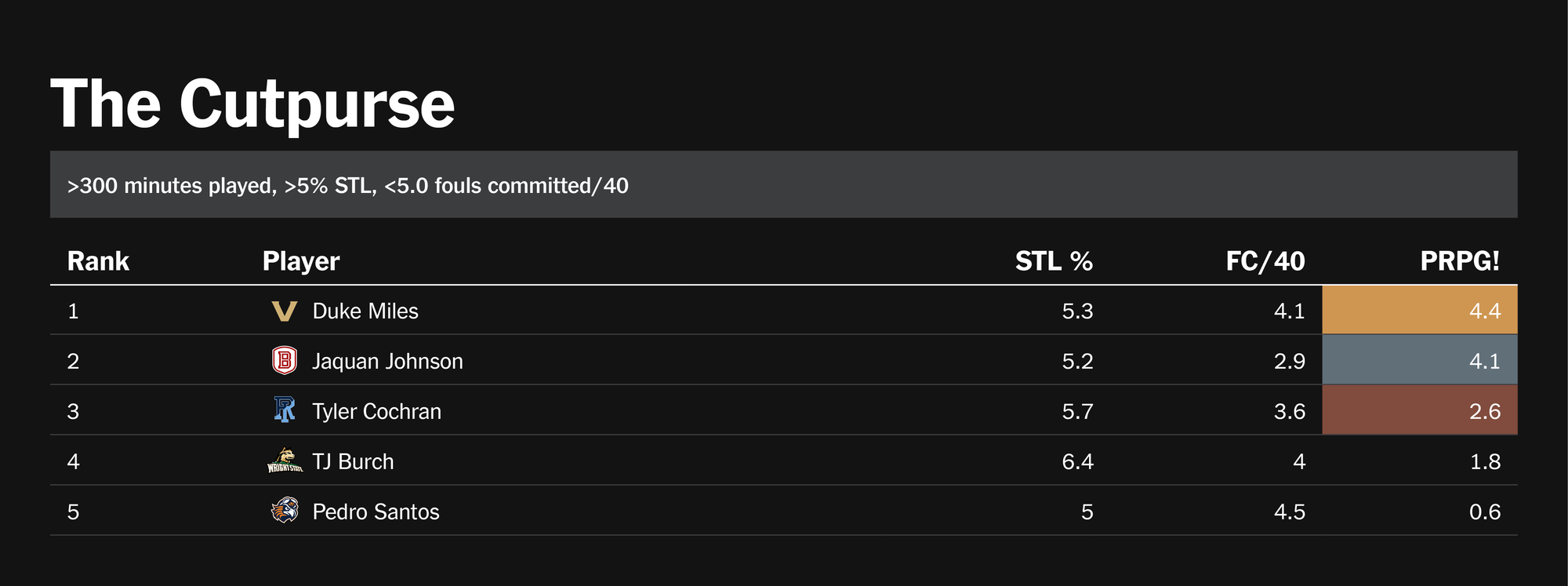The width and height of the screenshot is (1568, 586).
Task: Click the minutes played criteria banner
Action: coord(347,186)
